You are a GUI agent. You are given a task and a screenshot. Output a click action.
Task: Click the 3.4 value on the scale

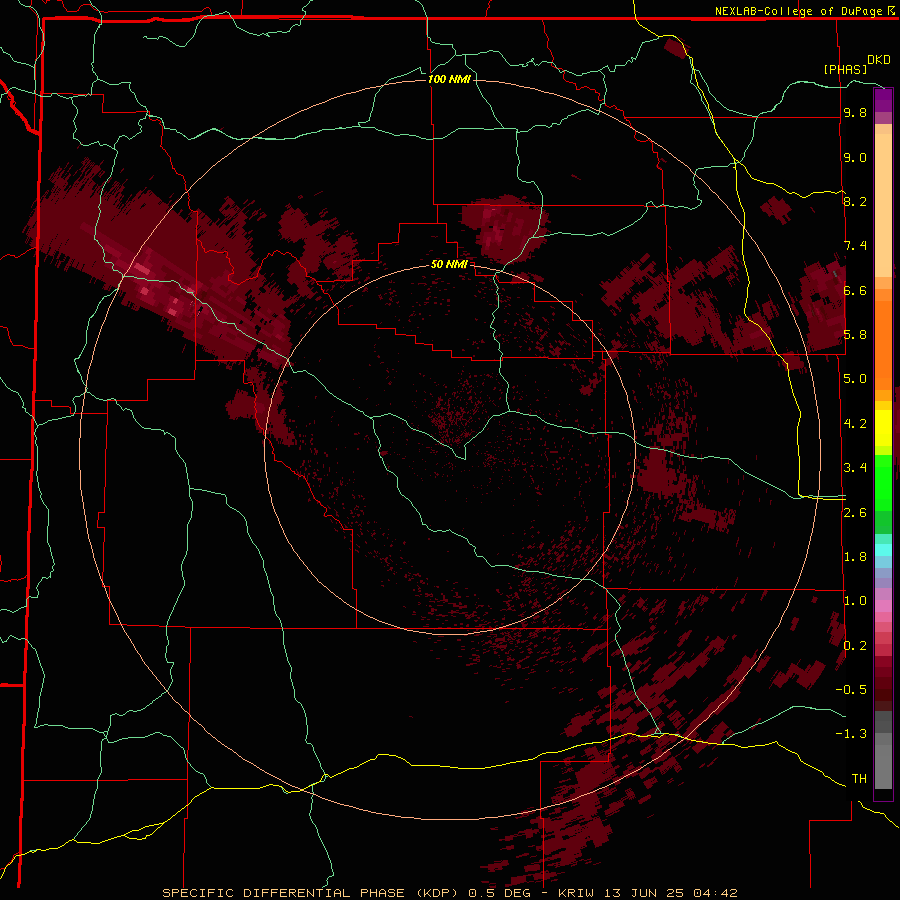pos(855,468)
